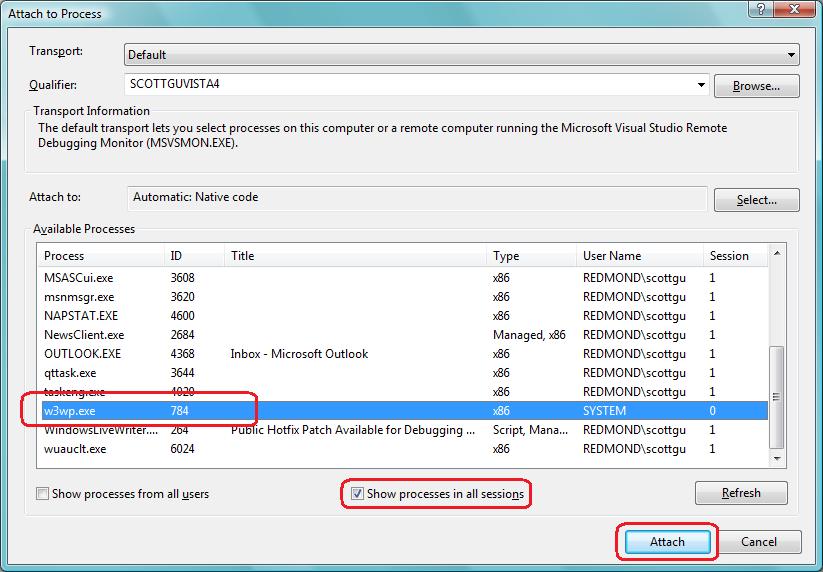Select the w3wp.exe process row
Screen dimensions: 823x572
(x=403, y=411)
